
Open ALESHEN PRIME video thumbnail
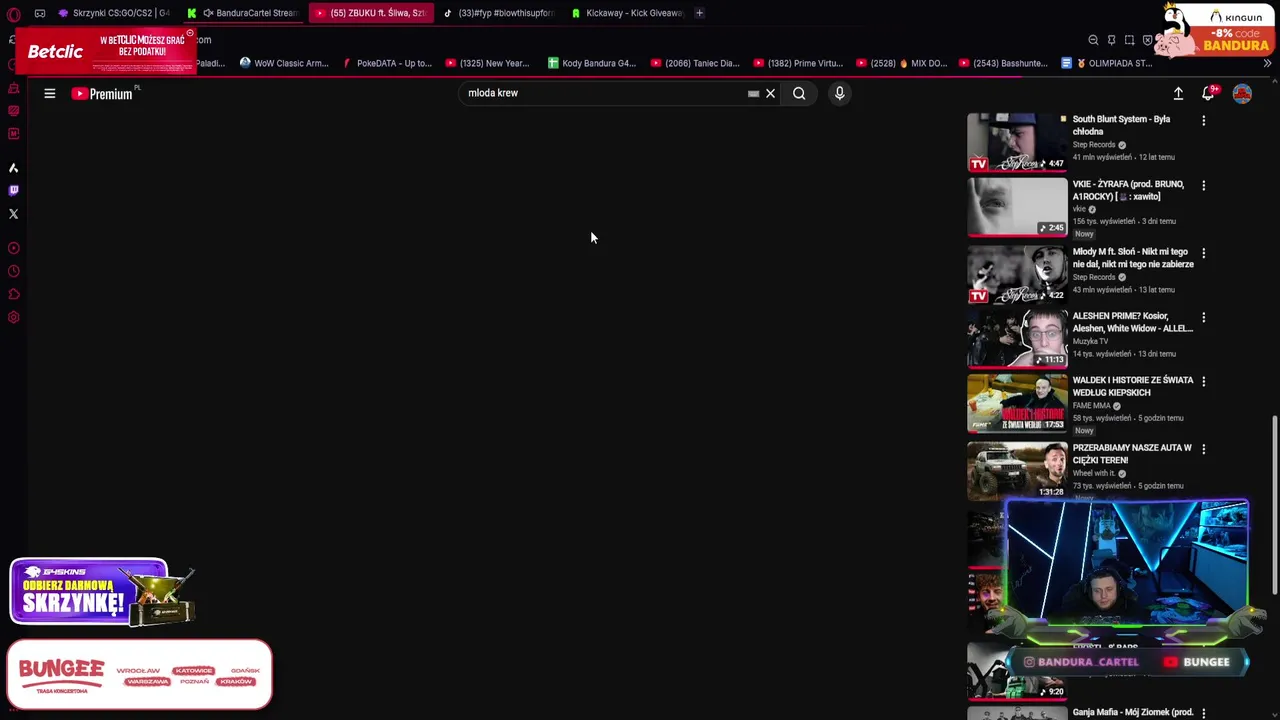click(1017, 338)
